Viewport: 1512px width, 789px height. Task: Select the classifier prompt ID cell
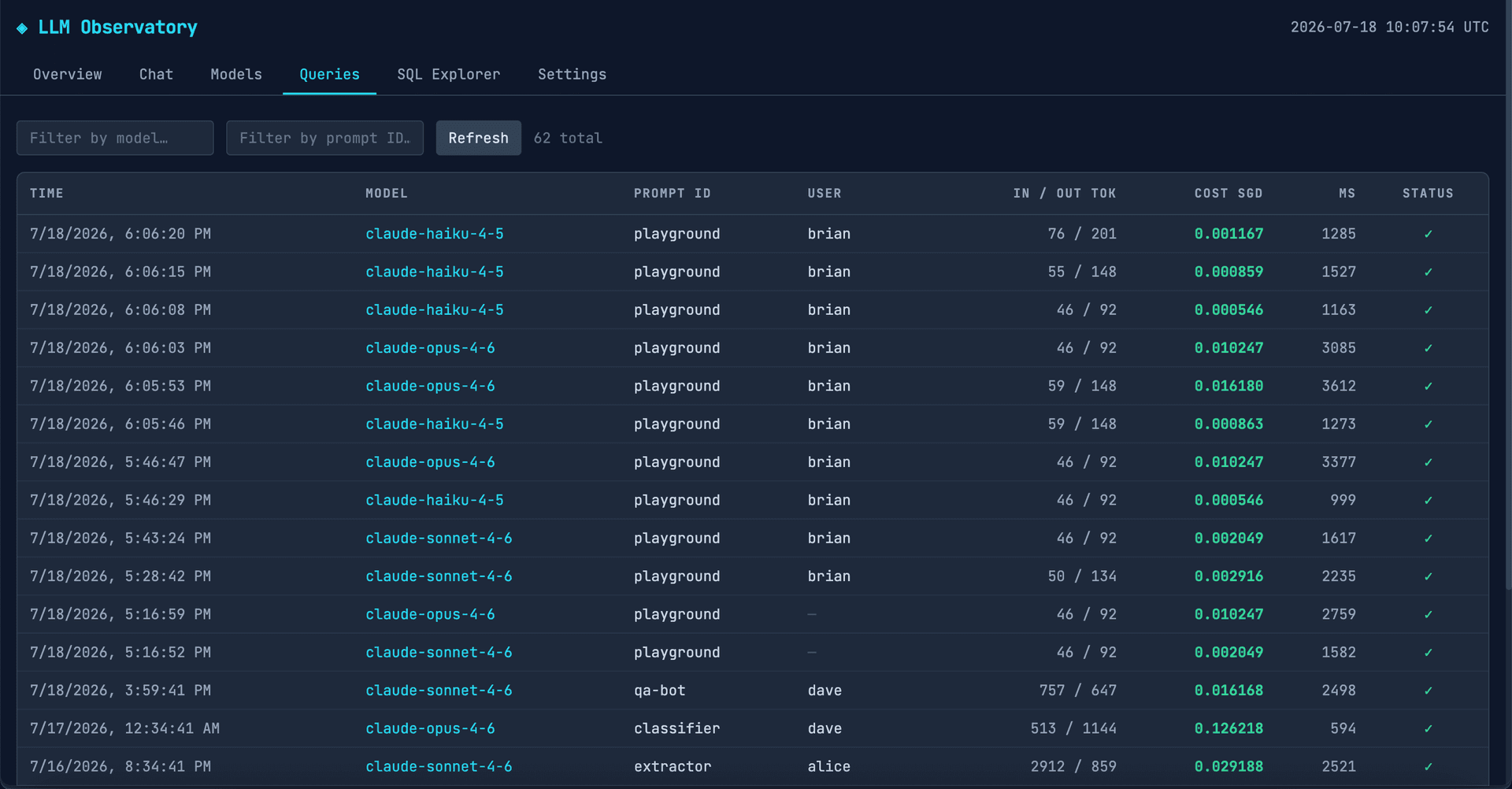pos(677,728)
